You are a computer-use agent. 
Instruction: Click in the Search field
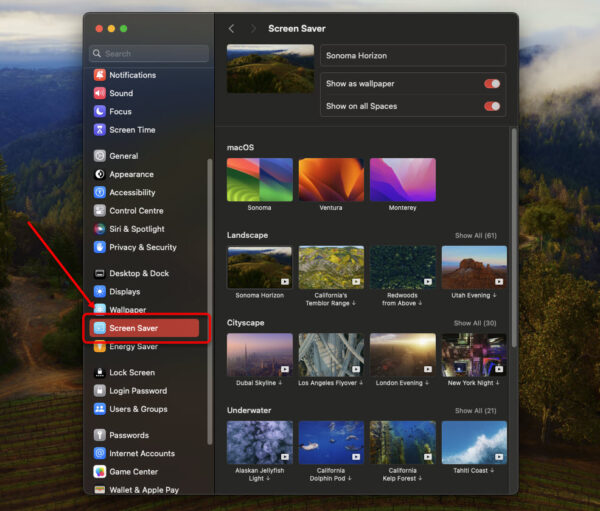(x=149, y=54)
